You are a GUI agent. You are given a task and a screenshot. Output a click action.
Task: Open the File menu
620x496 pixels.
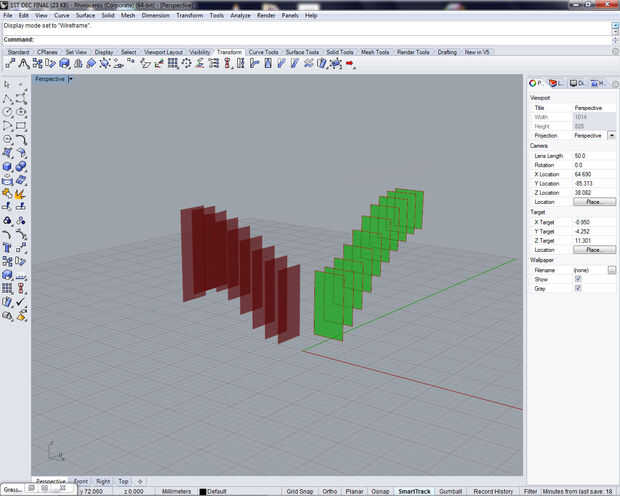click(8, 15)
